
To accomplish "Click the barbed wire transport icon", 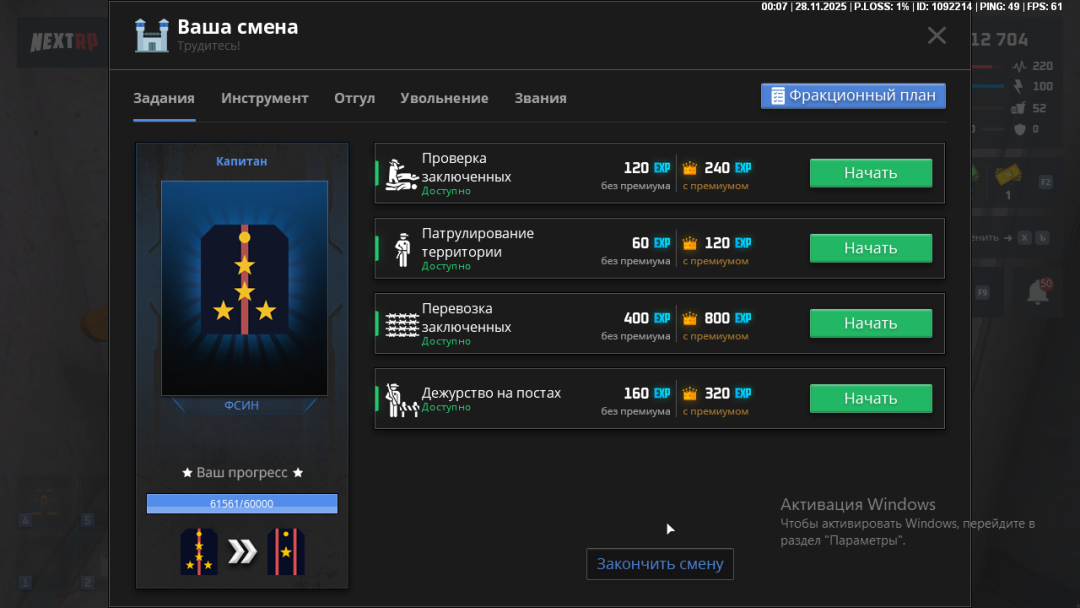I will click(x=401, y=324).
